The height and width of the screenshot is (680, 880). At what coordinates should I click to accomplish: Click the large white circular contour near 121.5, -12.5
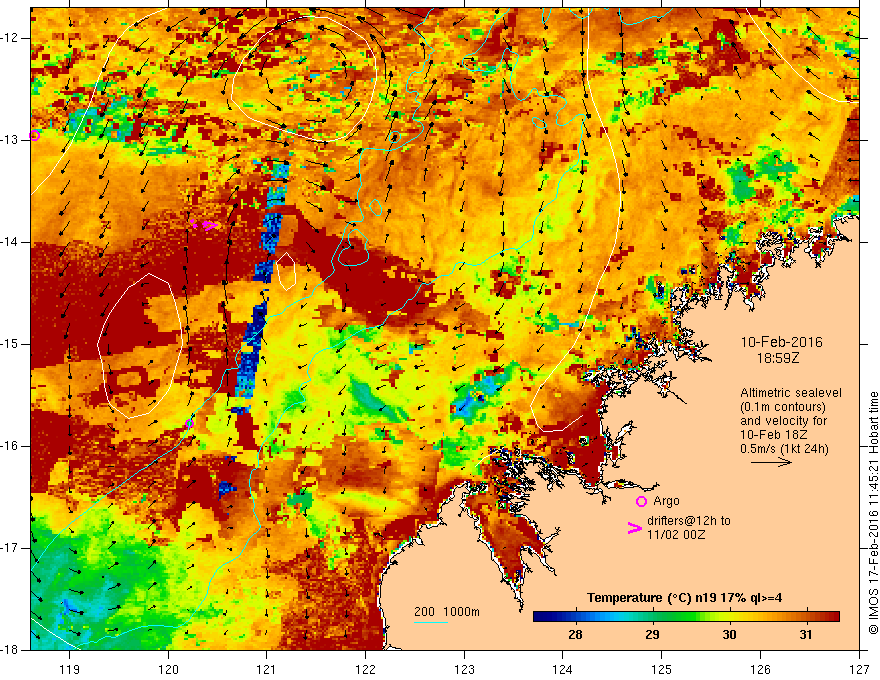click(304, 78)
